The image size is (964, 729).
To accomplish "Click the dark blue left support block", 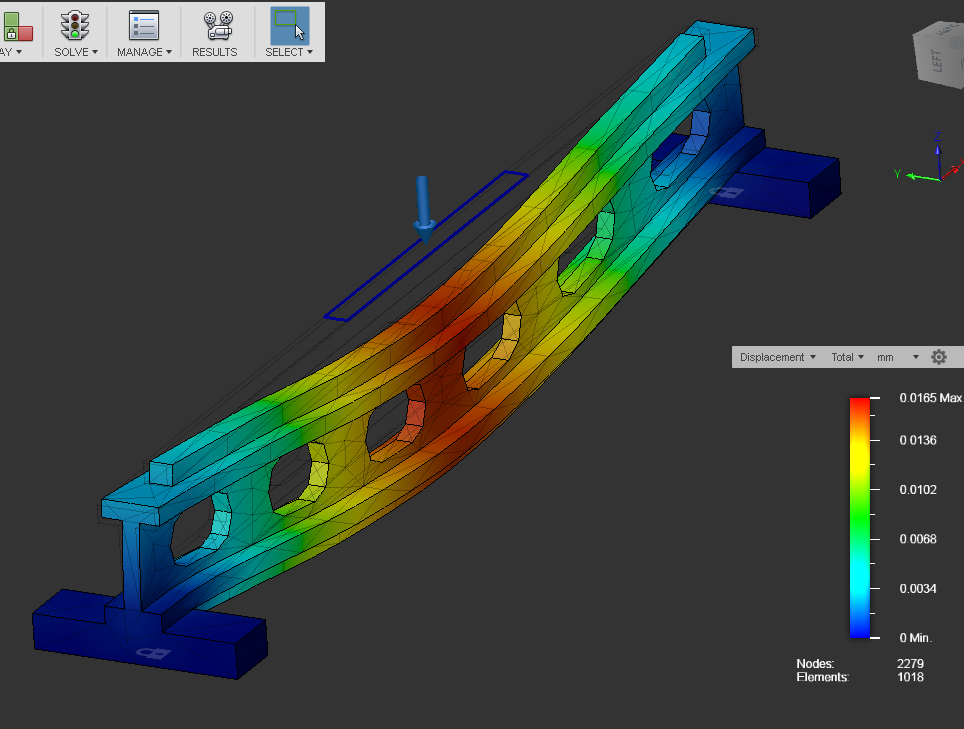I will pyautogui.click(x=151, y=633).
